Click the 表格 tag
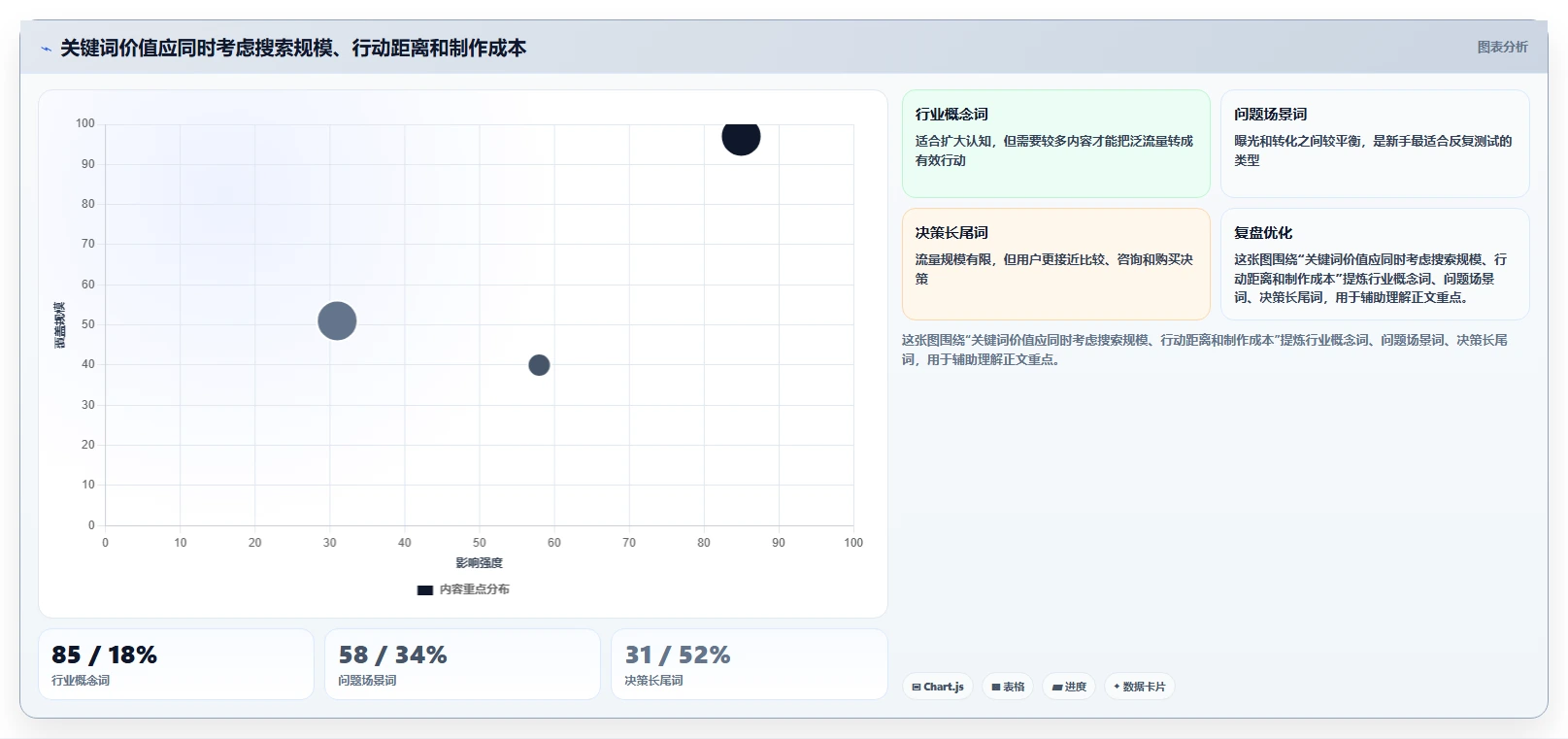Image resolution: width=1568 pixels, height=739 pixels. click(x=1008, y=687)
